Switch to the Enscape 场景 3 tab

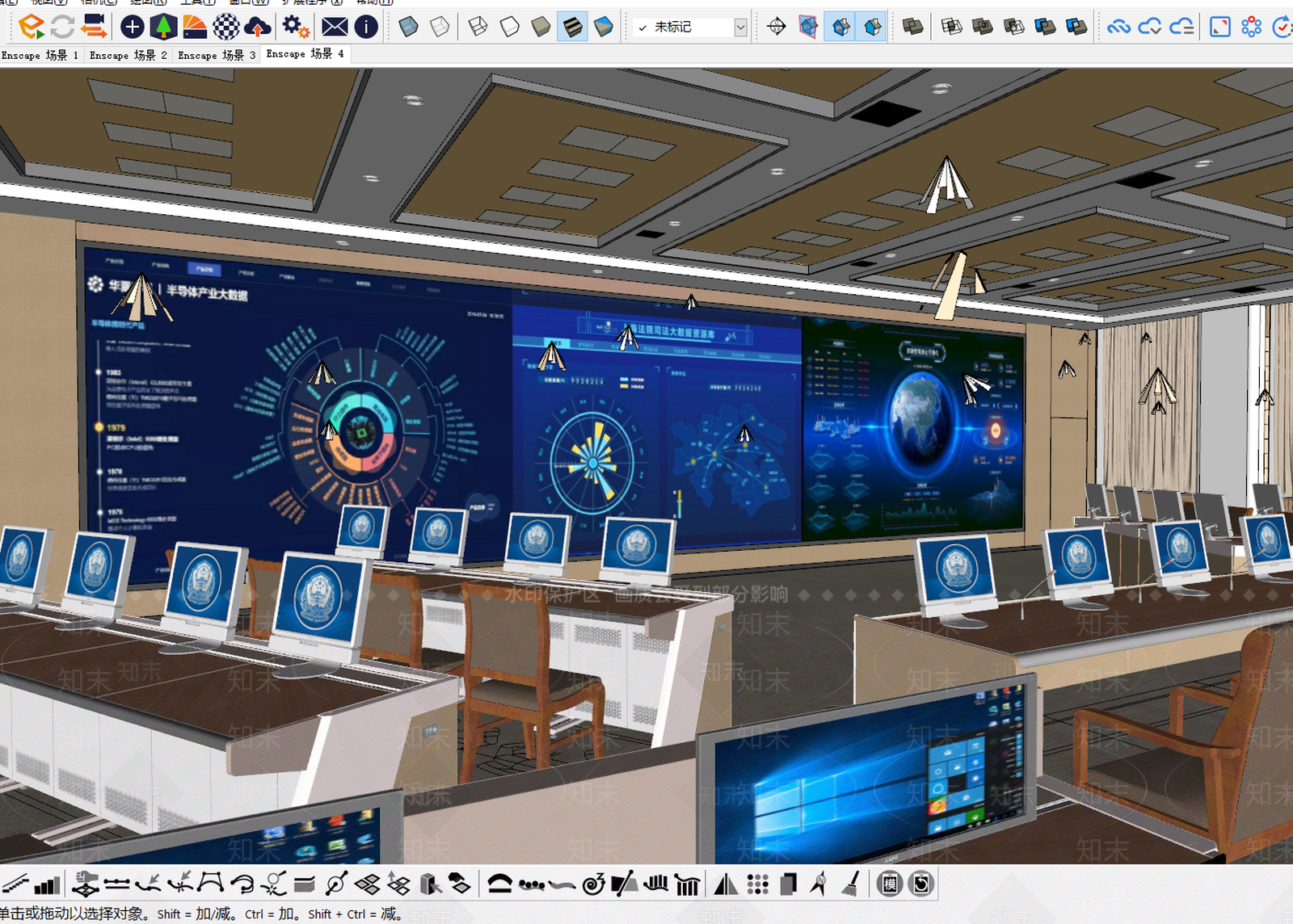pos(217,55)
